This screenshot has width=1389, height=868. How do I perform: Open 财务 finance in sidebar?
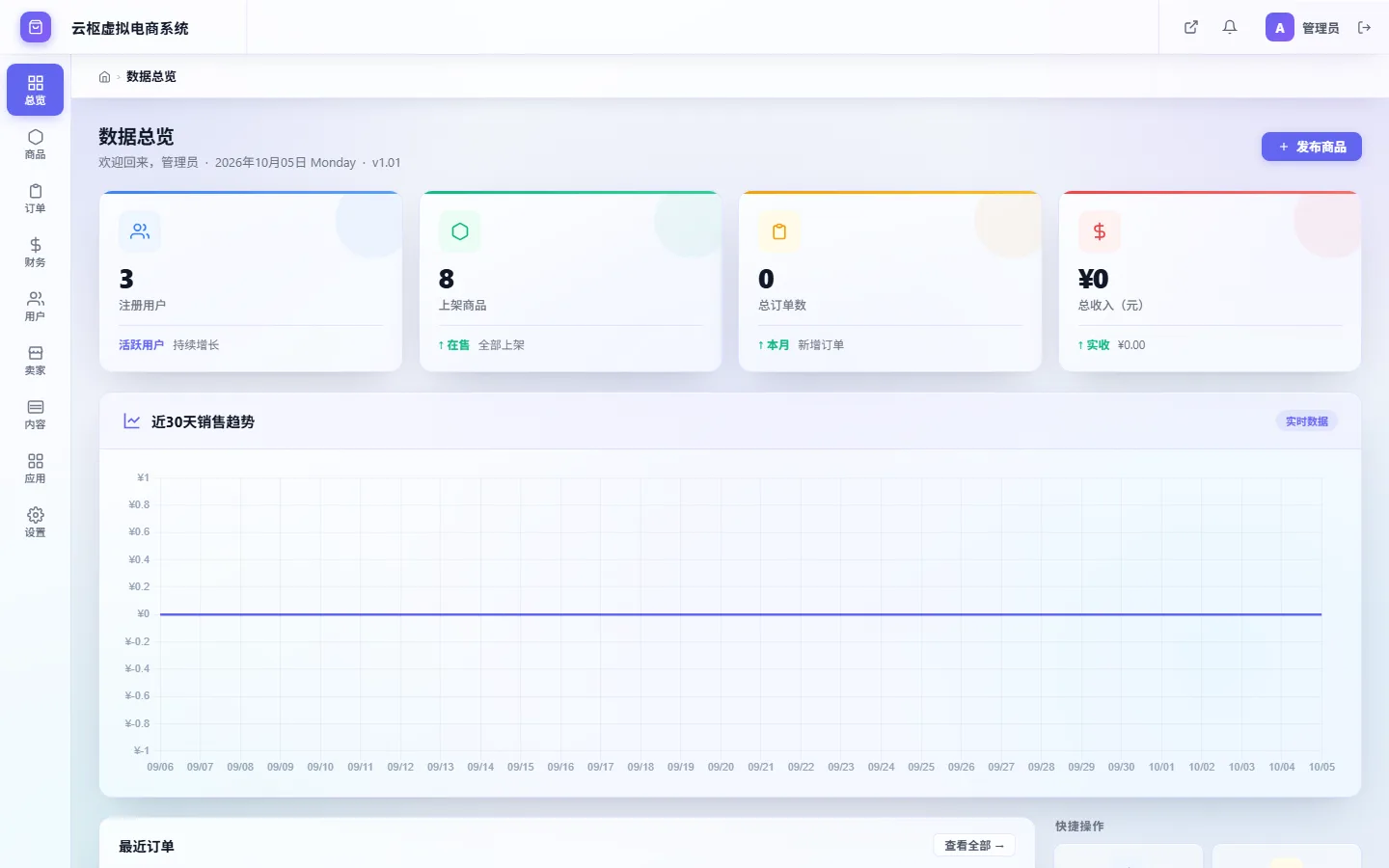(x=35, y=252)
